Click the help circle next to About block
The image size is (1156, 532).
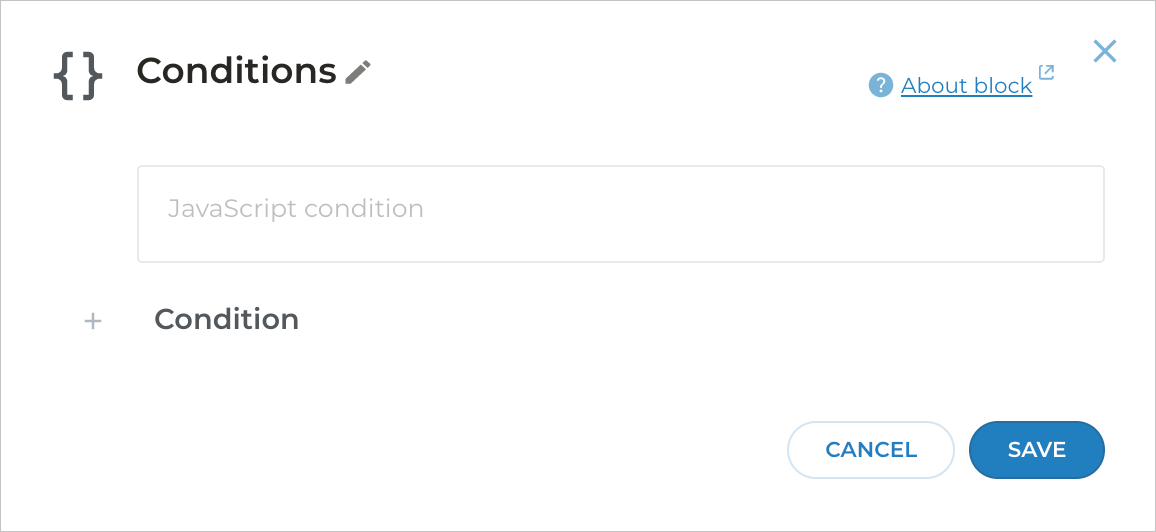click(x=880, y=86)
